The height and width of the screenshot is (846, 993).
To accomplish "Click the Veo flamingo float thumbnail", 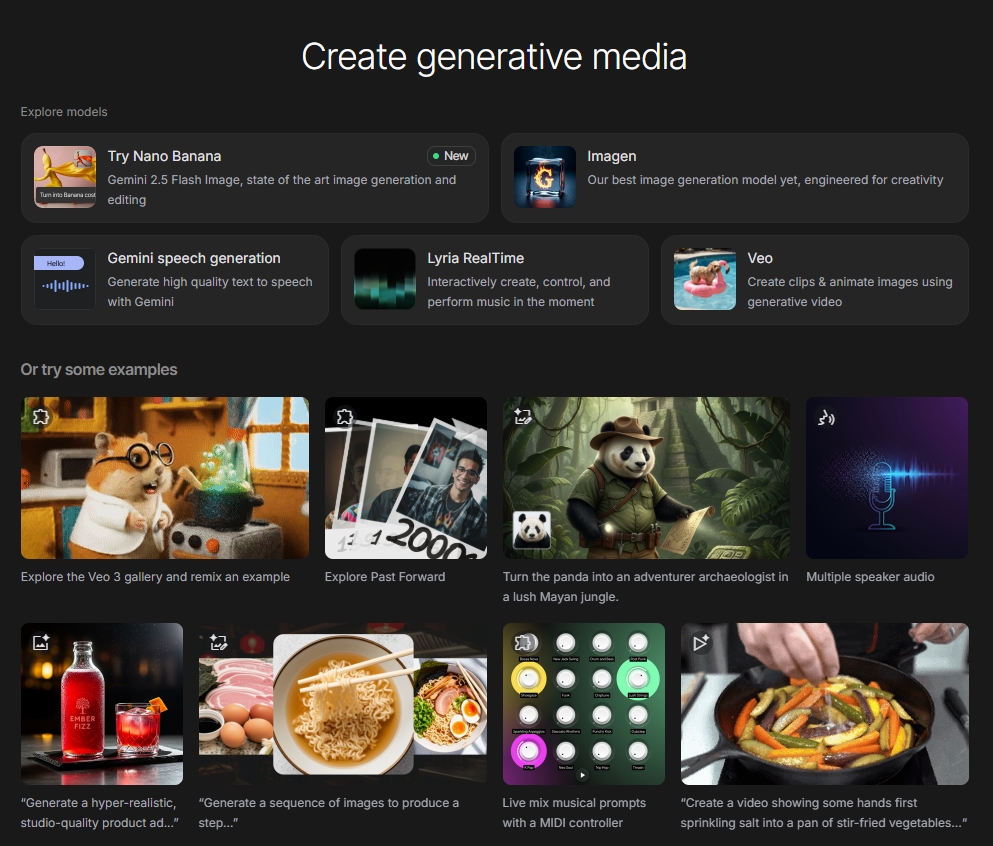I will [x=705, y=279].
